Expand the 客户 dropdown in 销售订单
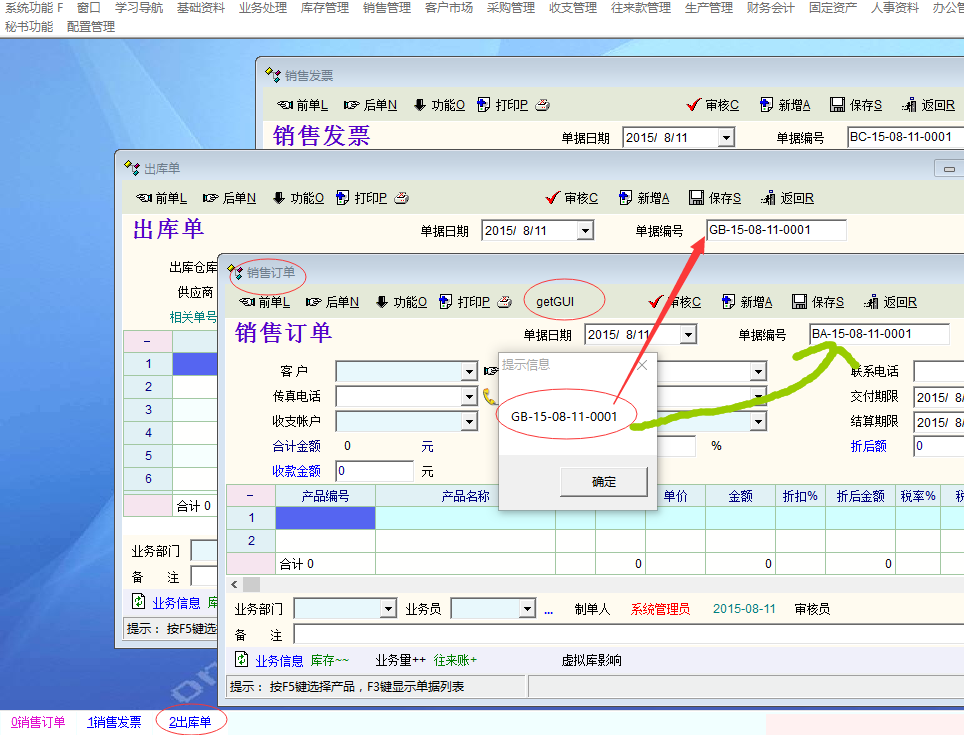Screen dimensions: 964x735 [x=469, y=372]
